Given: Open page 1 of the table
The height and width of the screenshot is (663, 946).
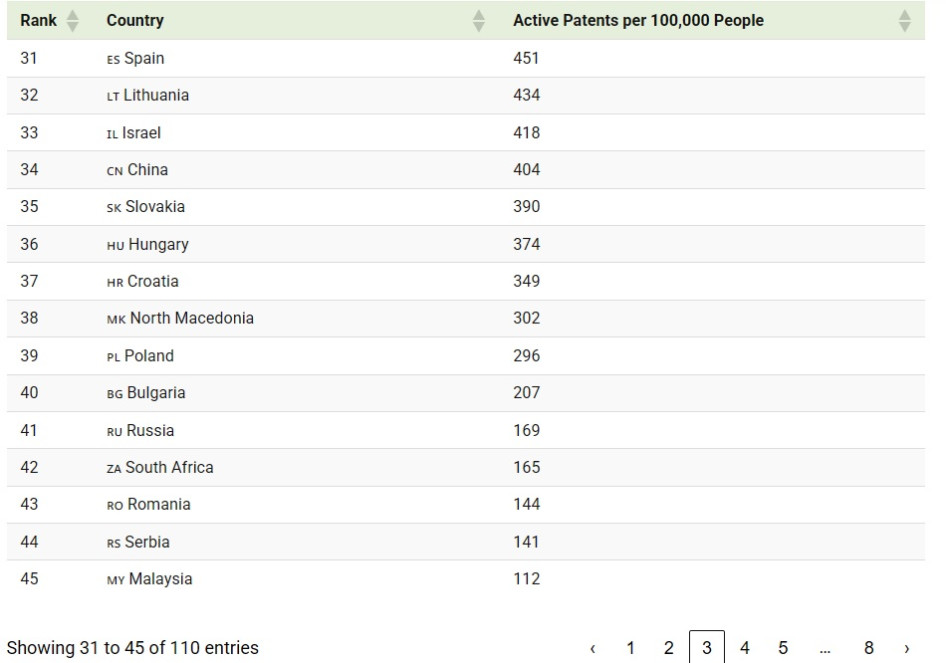Looking at the screenshot, I should [x=631, y=648].
